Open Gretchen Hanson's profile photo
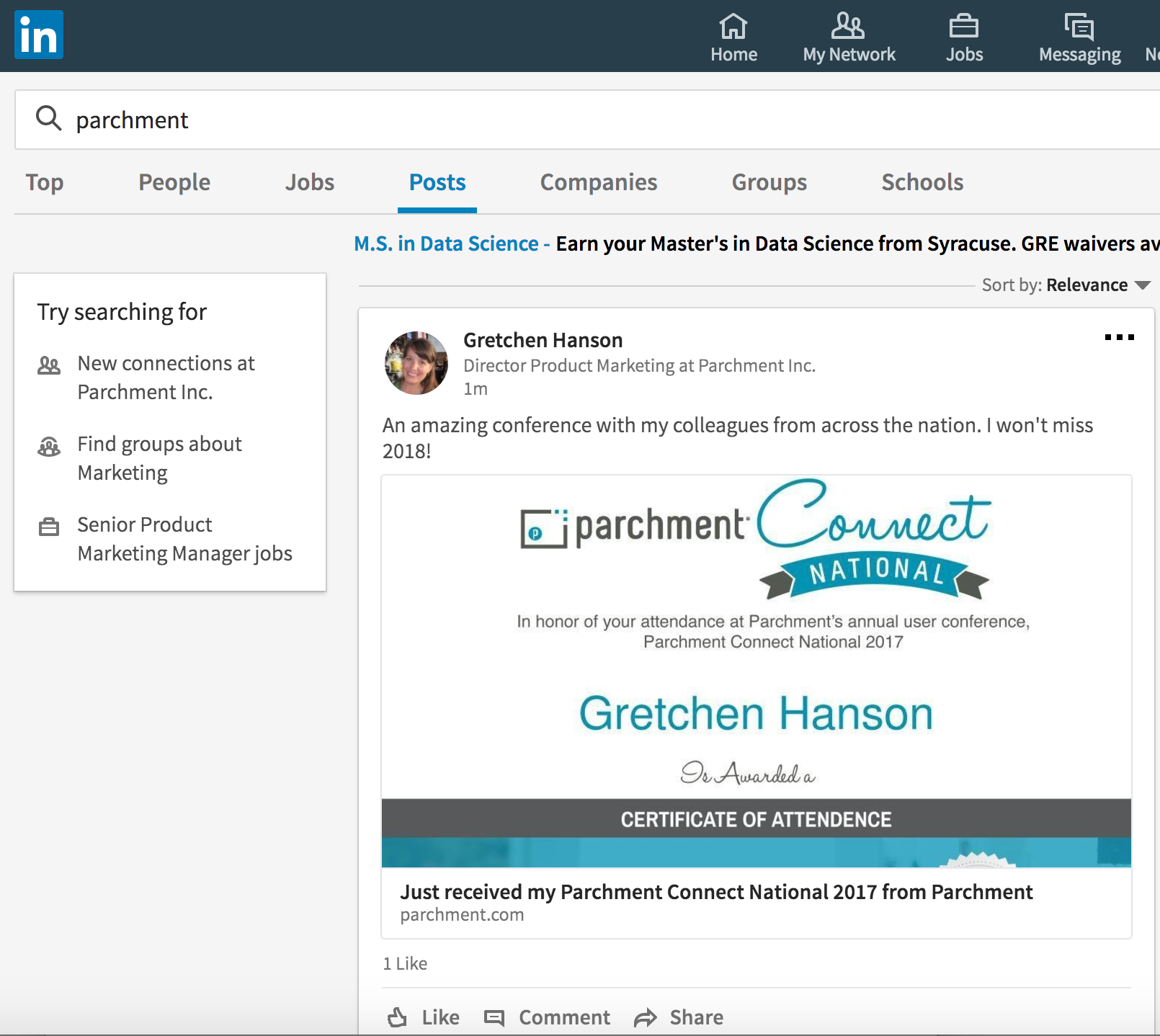This screenshot has height=1036, width=1160. click(416, 363)
